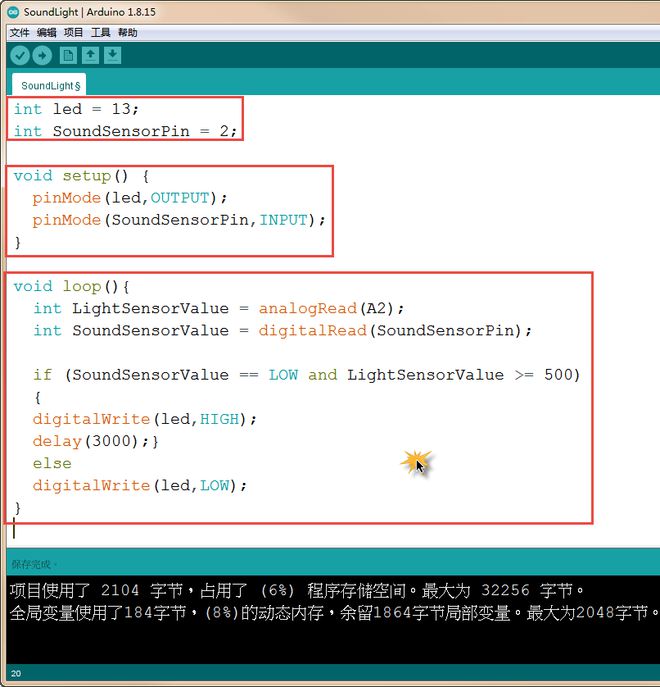The width and height of the screenshot is (660, 687).
Task: Open the 文件 (File) menu
Action: coord(19,32)
